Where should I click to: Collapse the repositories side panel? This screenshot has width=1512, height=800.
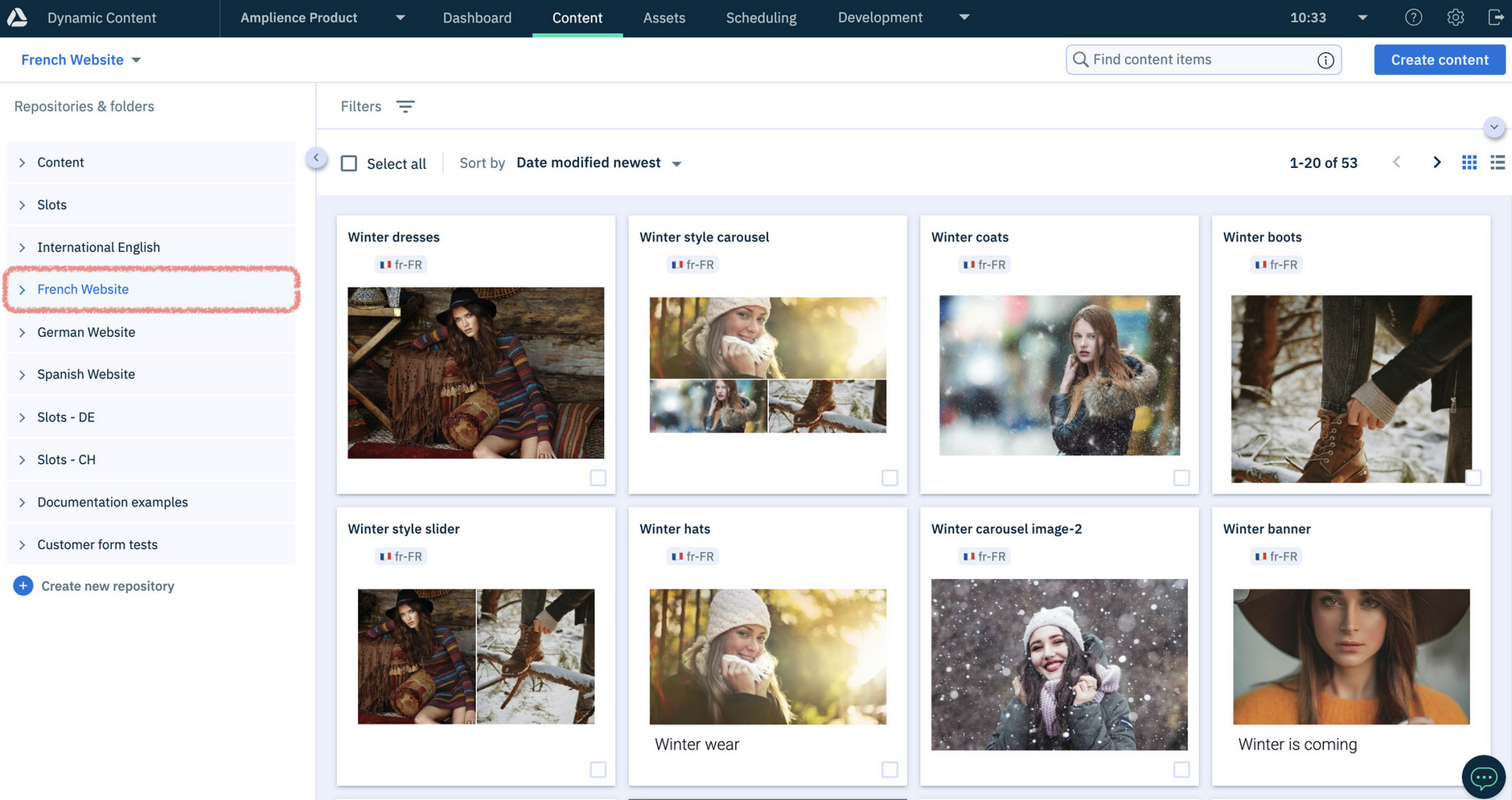(316, 158)
